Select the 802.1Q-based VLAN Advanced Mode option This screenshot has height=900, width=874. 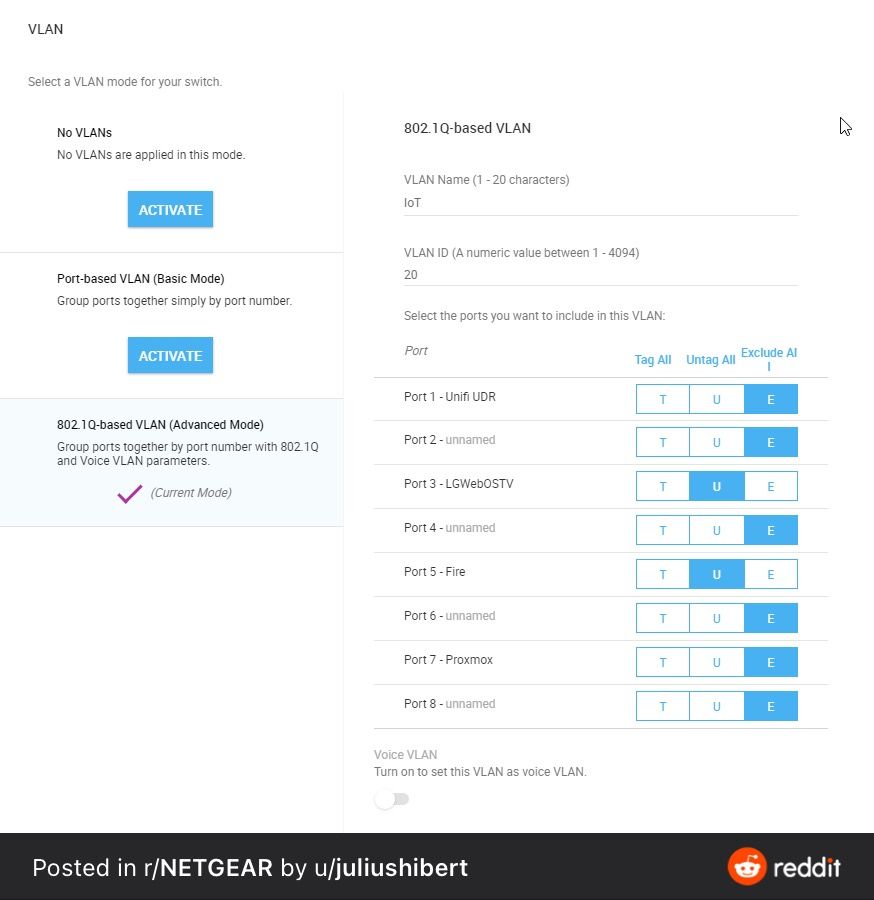click(160, 425)
